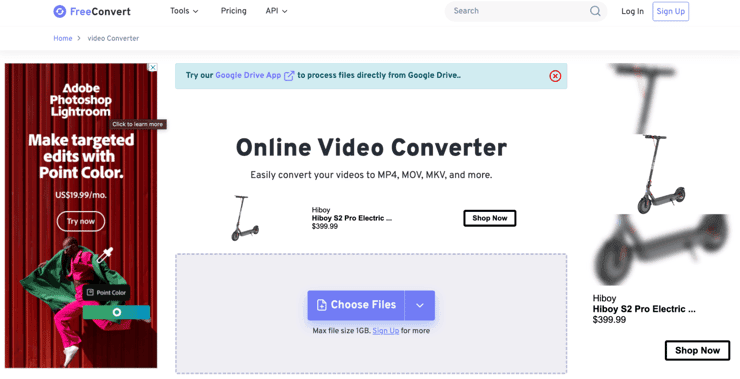
Task: Click the Try now button in Lightroom ad
Action: coord(81,221)
